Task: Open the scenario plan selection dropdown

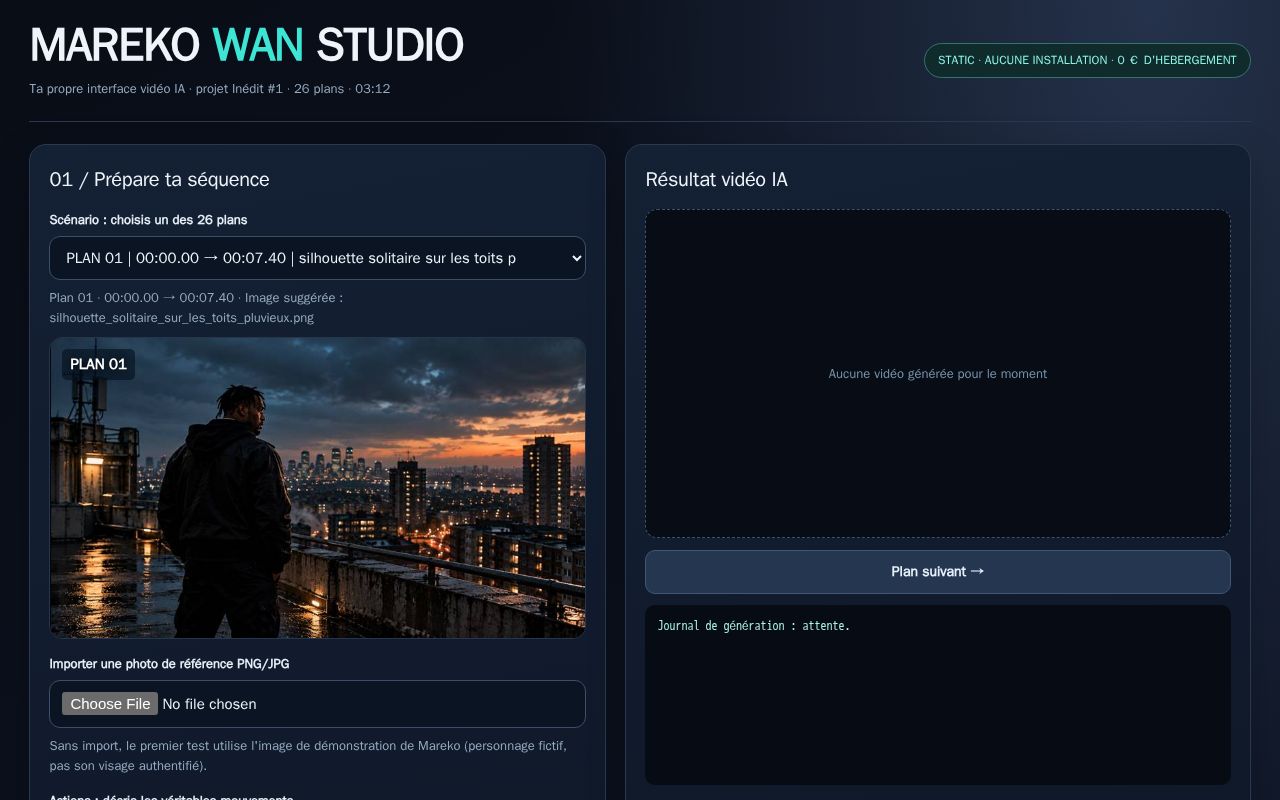Action: click(x=317, y=258)
